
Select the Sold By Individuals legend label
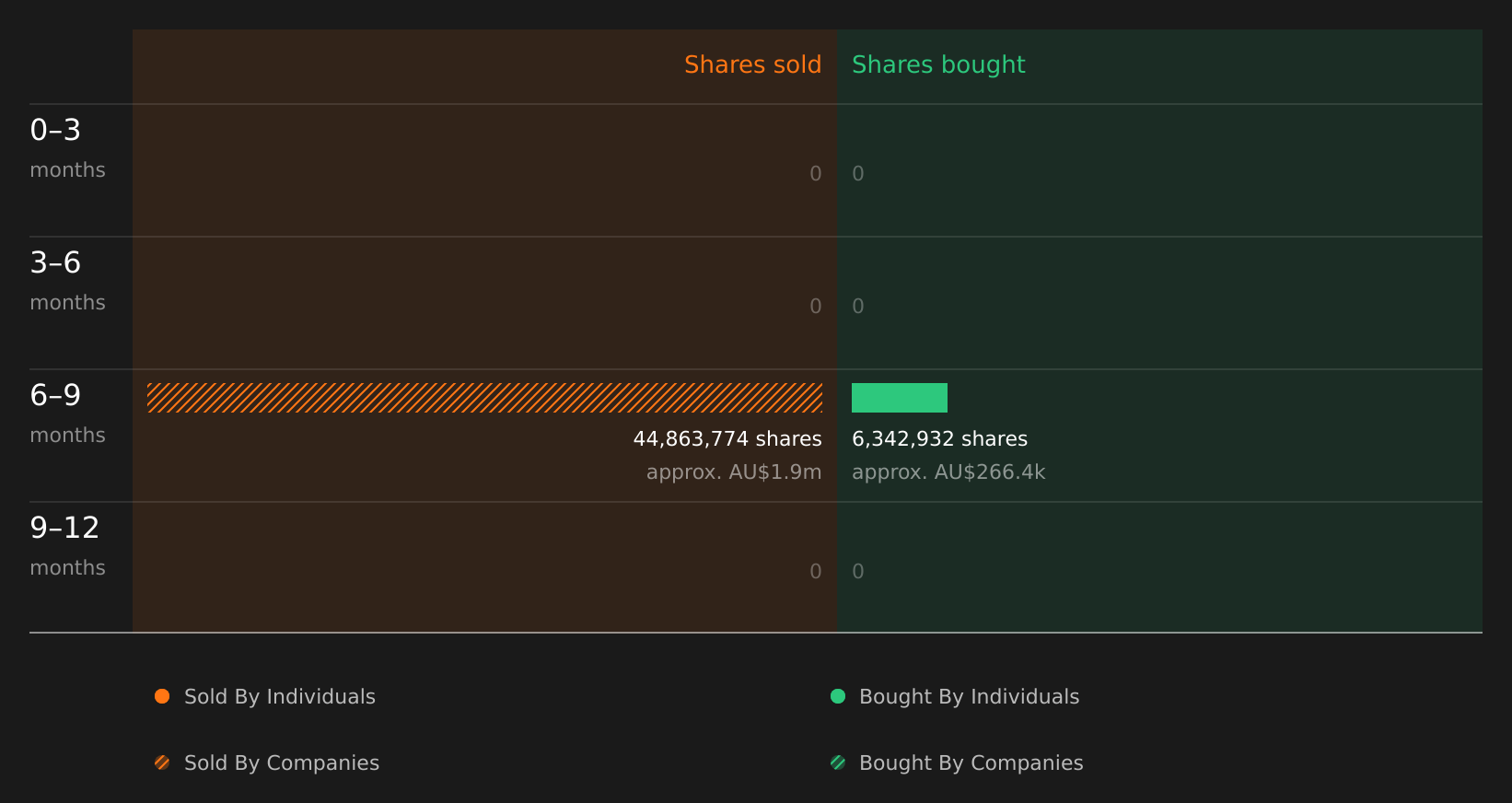coord(280,697)
